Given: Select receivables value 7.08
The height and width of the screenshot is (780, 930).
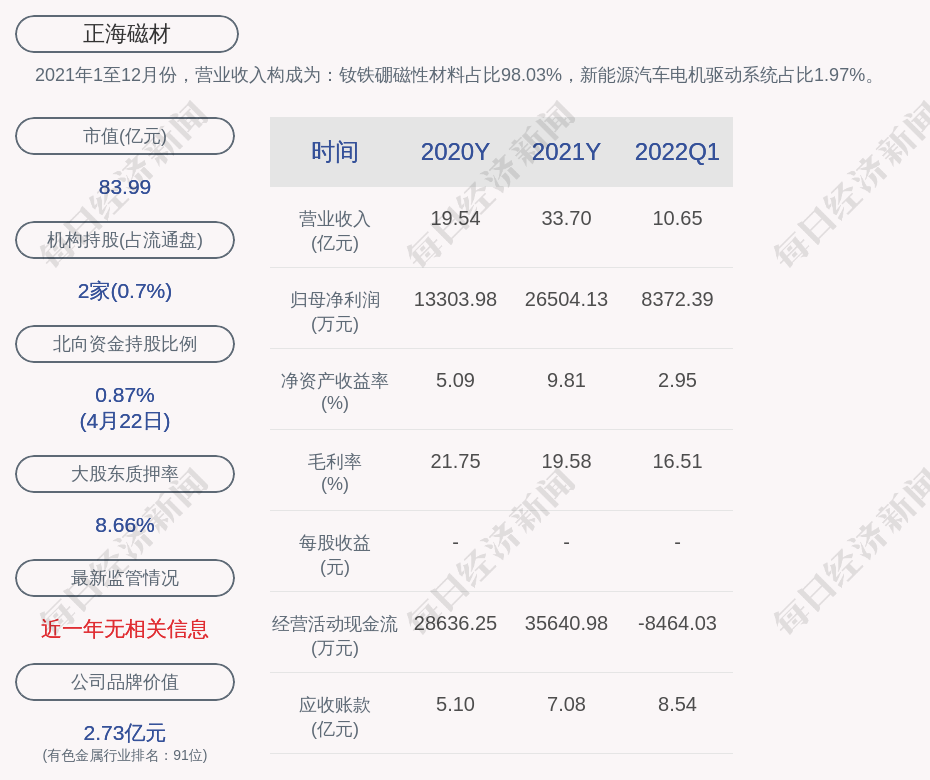Looking at the screenshot, I should [x=566, y=704].
